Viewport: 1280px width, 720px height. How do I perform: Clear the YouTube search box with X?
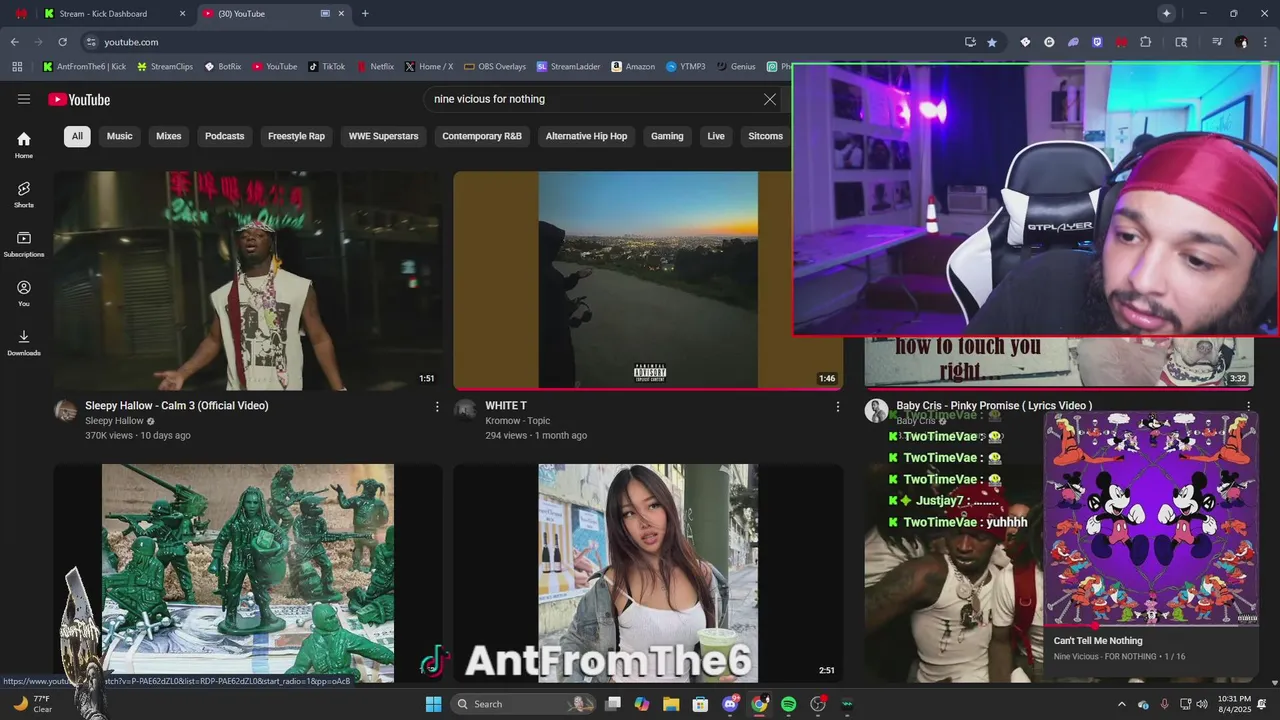(x=770, y=99)
